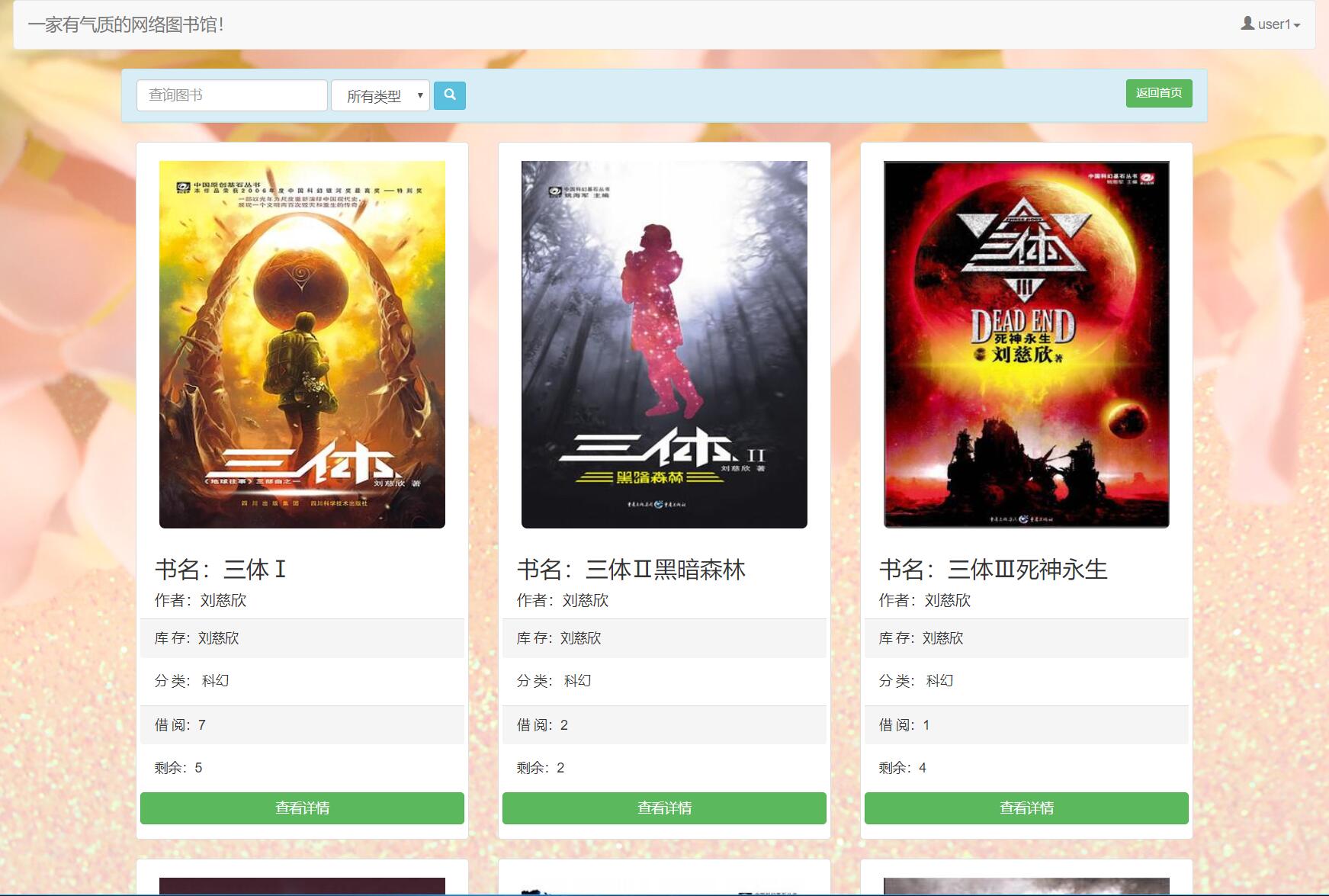The image size is (1329, 896).
Task: Click the user1 profile icon
Action: 1247,24
